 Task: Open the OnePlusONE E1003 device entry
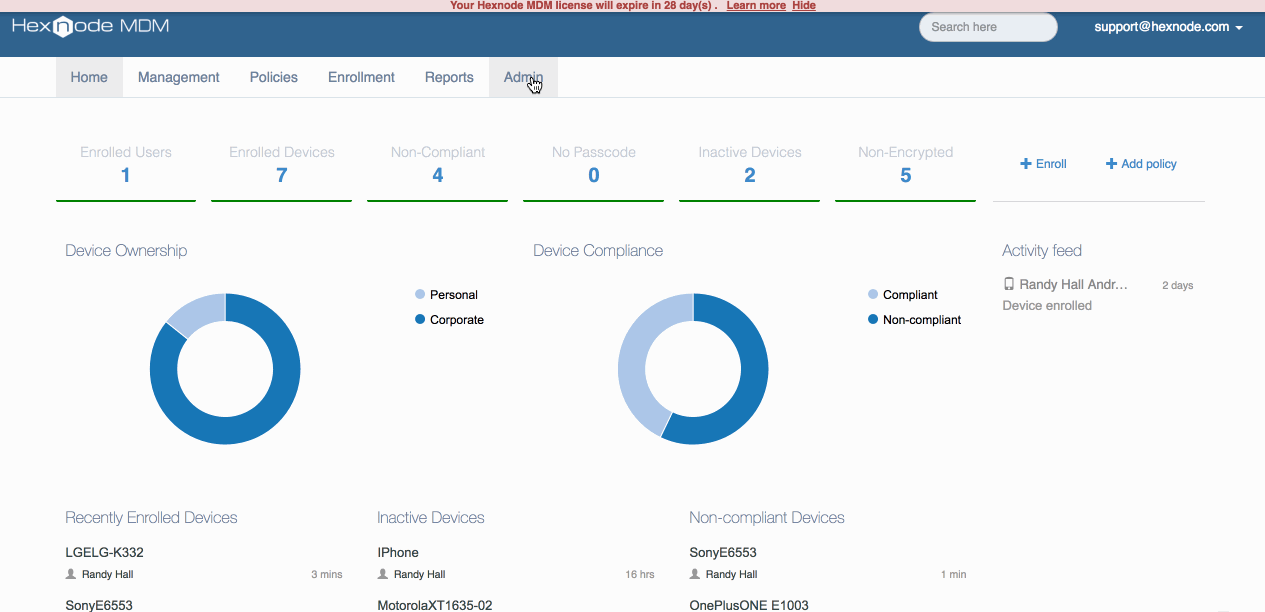click(749, 605)
